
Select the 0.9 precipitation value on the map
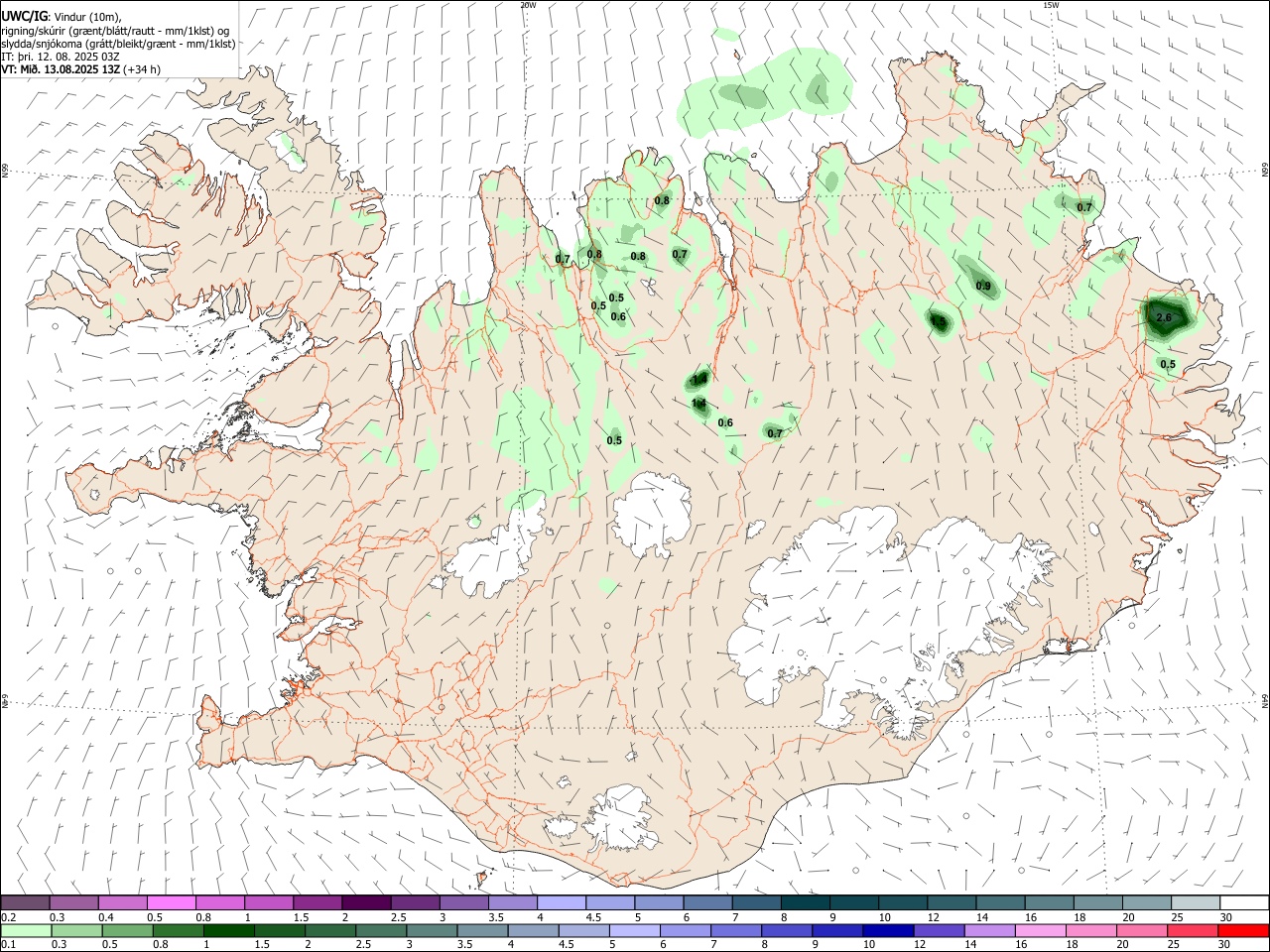click(983, 286)
